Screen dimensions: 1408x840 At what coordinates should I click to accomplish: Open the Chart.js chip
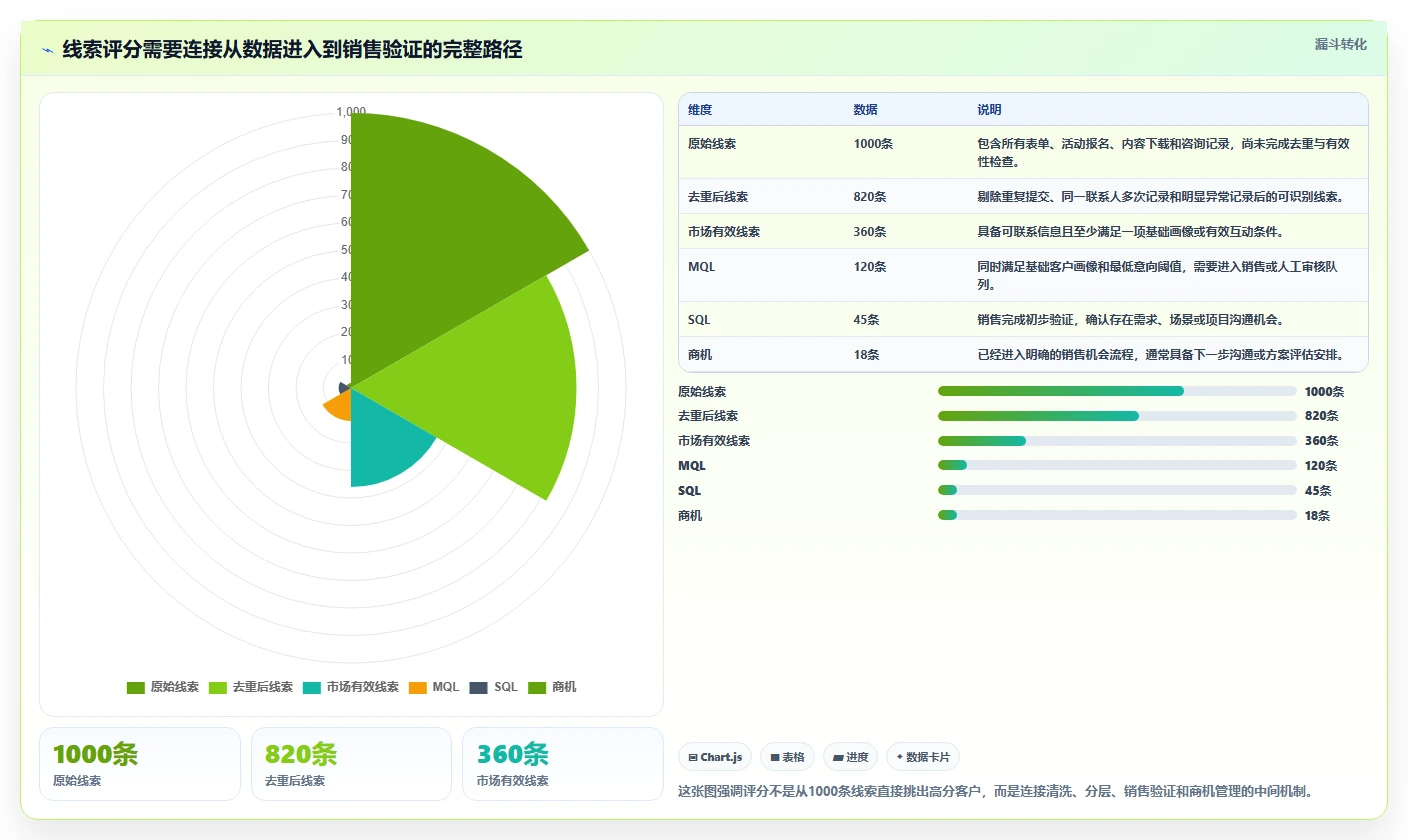pos(715,757)
